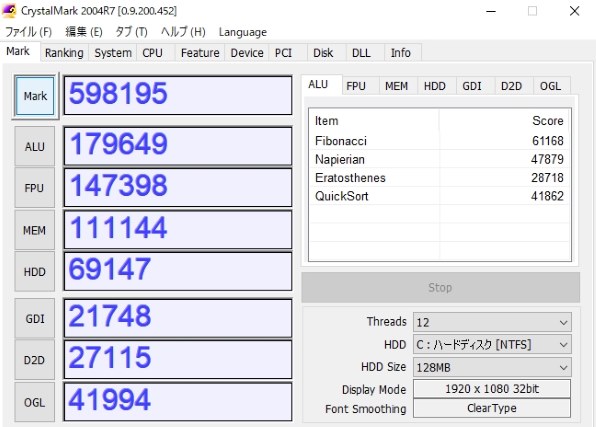Open the ファイル (F) menu

tap(29, 32)
